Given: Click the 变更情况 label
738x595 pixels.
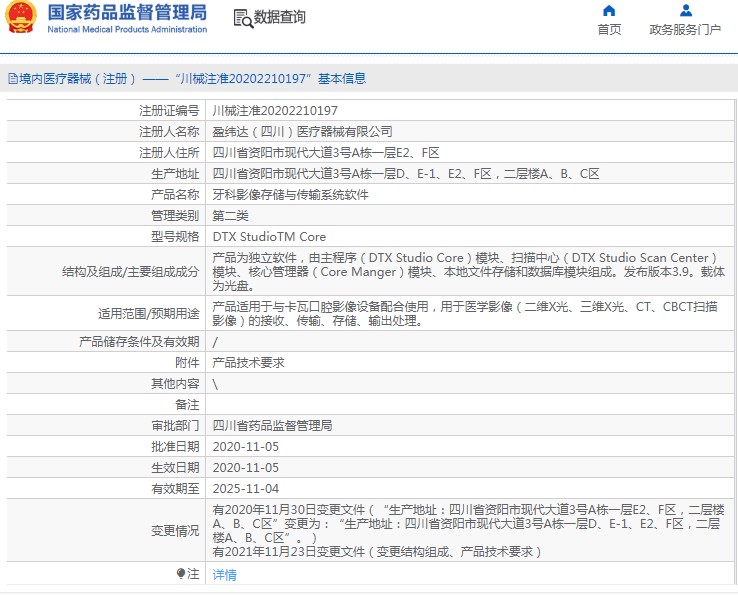Looking at the screenshot, I should point(175,531).
